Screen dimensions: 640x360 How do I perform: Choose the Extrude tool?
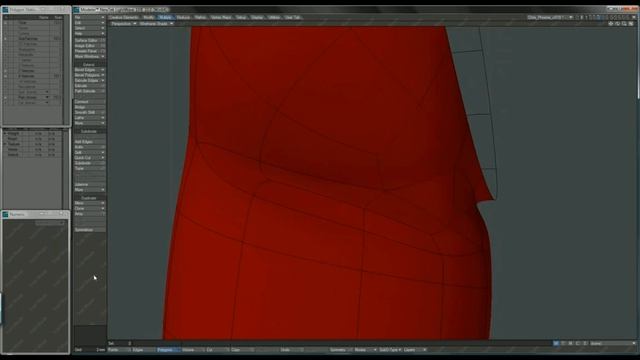pyautogui.click(x=89, y=86)
